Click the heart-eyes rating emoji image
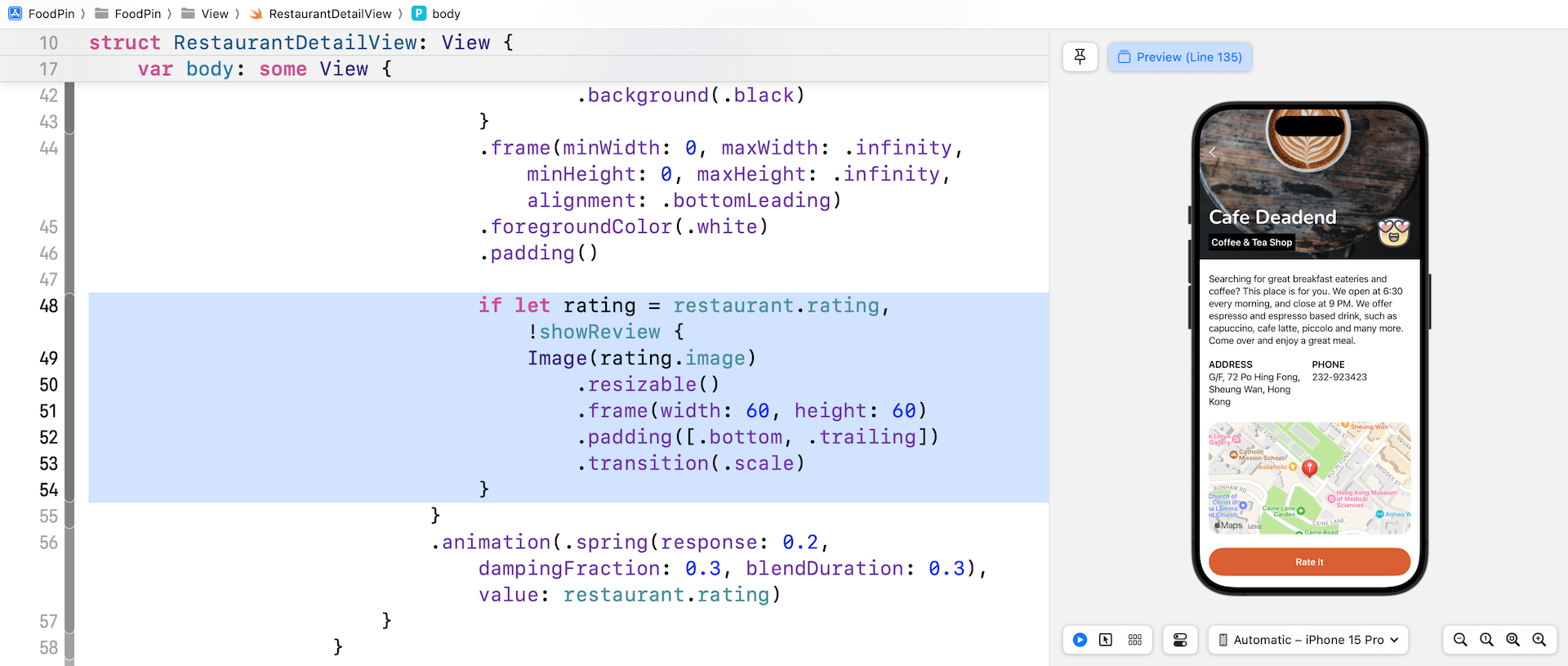The height and width of the screenshot is (666, 1568). tap(1393, 232)
